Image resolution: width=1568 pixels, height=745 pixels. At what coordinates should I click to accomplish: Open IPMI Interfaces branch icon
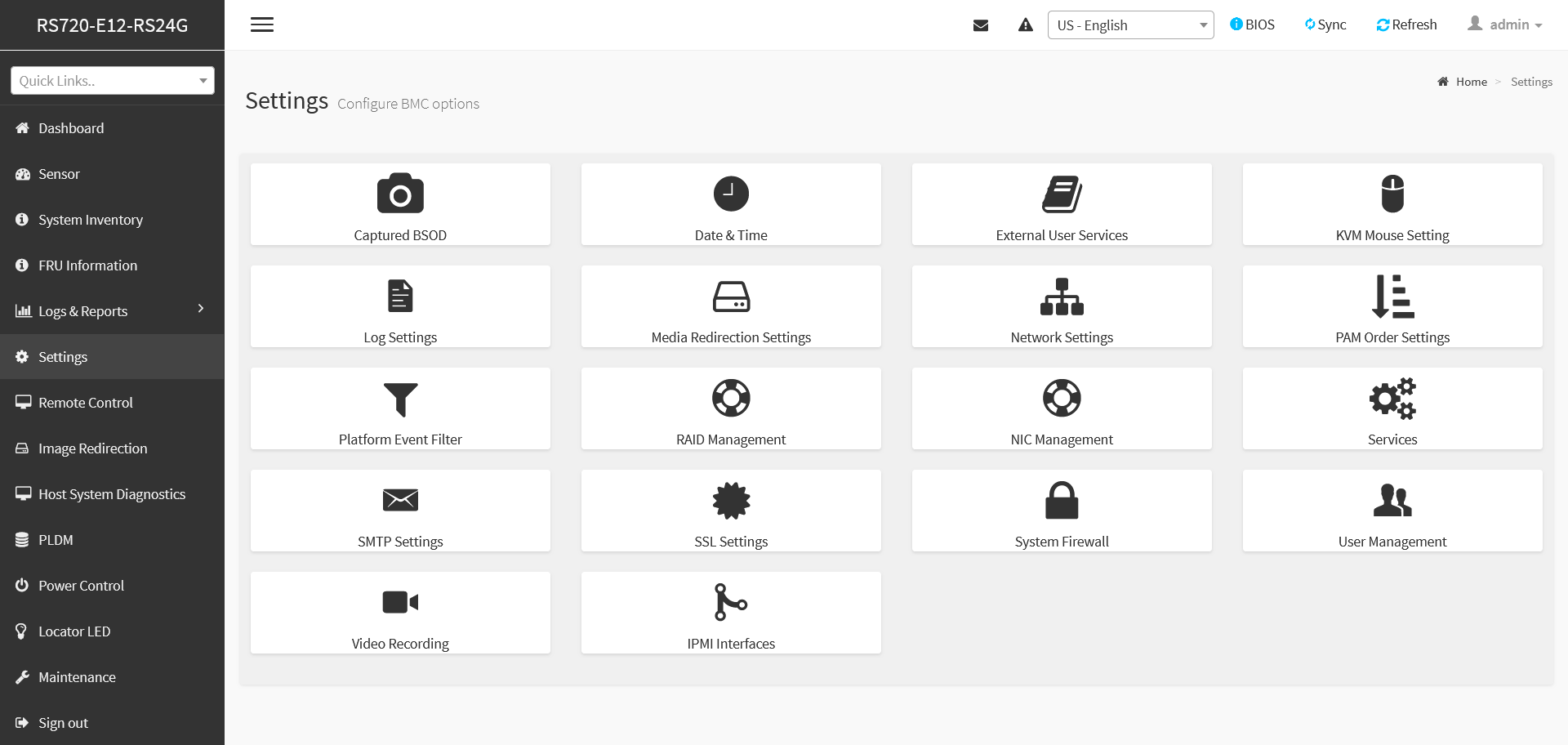click(731, 602)
